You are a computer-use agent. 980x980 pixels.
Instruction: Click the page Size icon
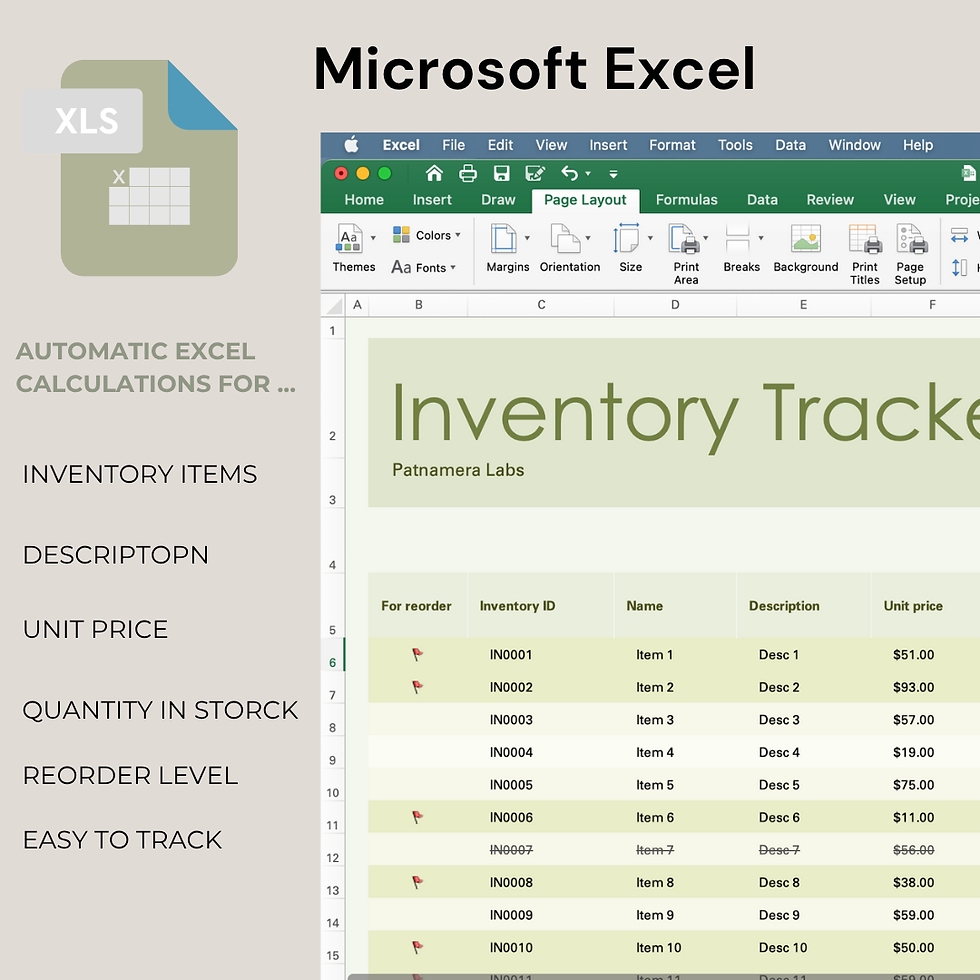coord(626,238)
